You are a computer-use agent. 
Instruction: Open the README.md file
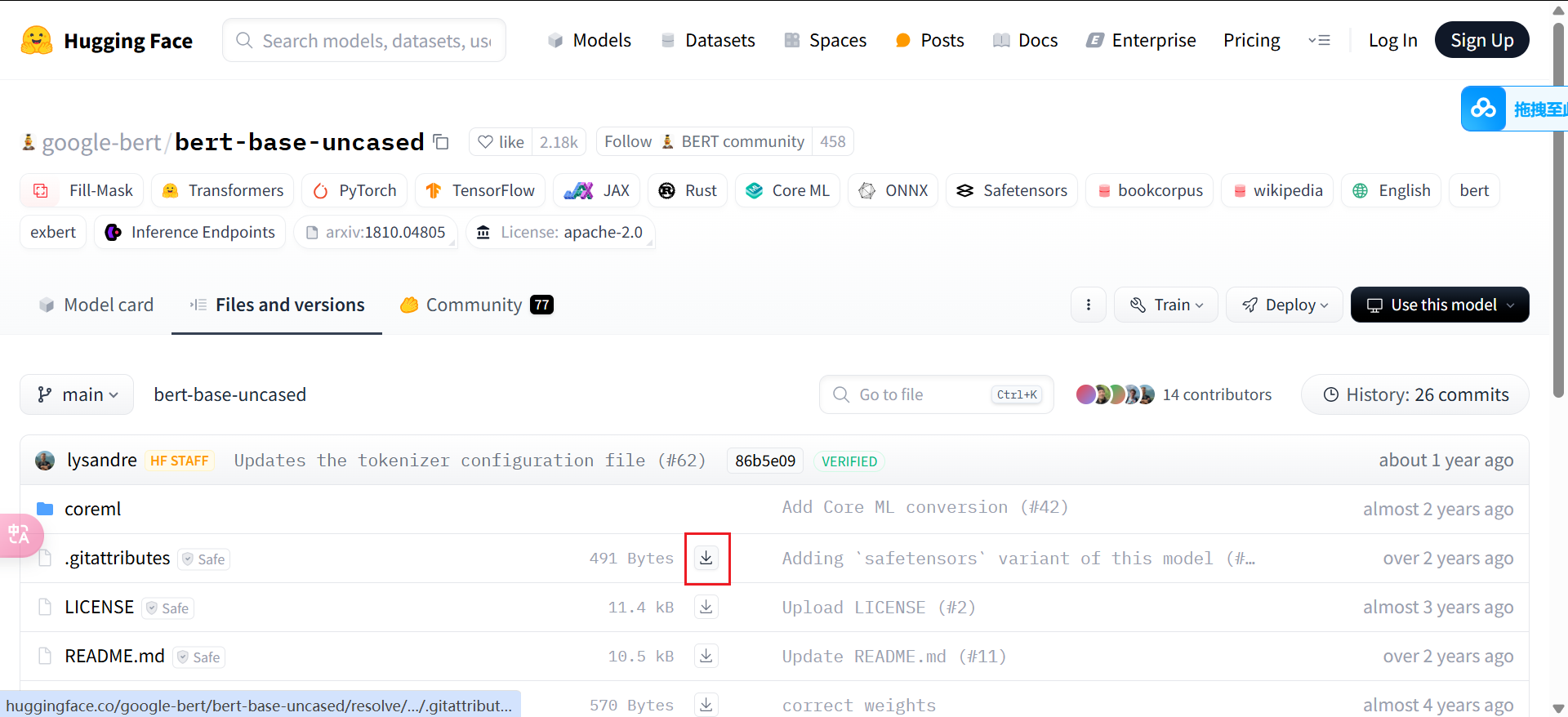pyautogui.click(x=114, y=656)
